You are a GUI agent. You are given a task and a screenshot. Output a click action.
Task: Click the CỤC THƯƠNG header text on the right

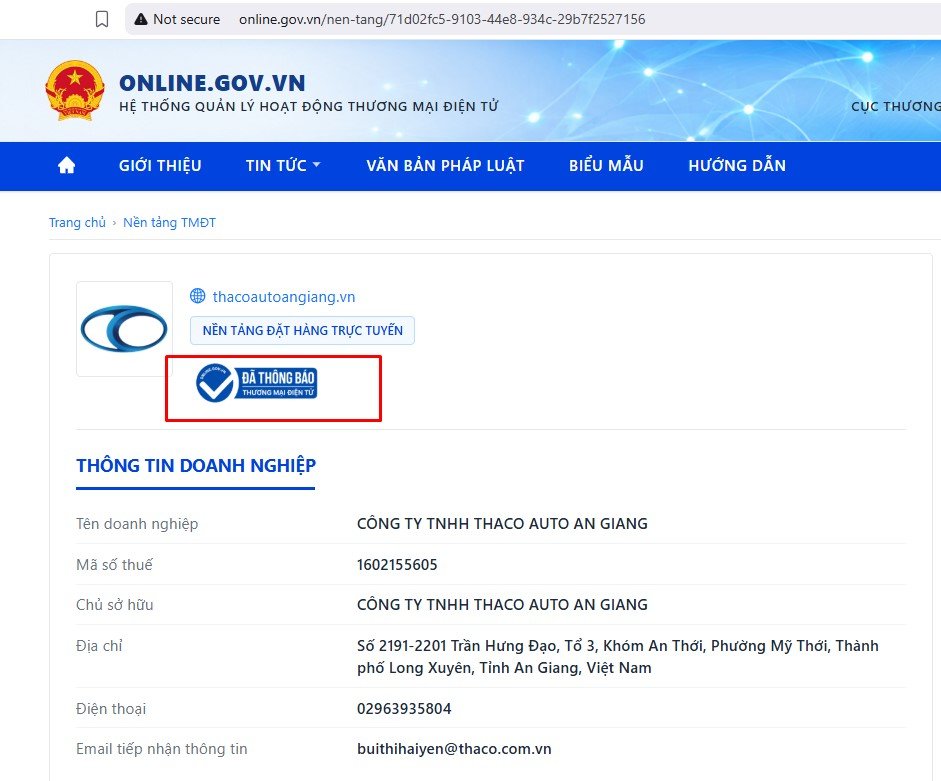click(895, 106)
